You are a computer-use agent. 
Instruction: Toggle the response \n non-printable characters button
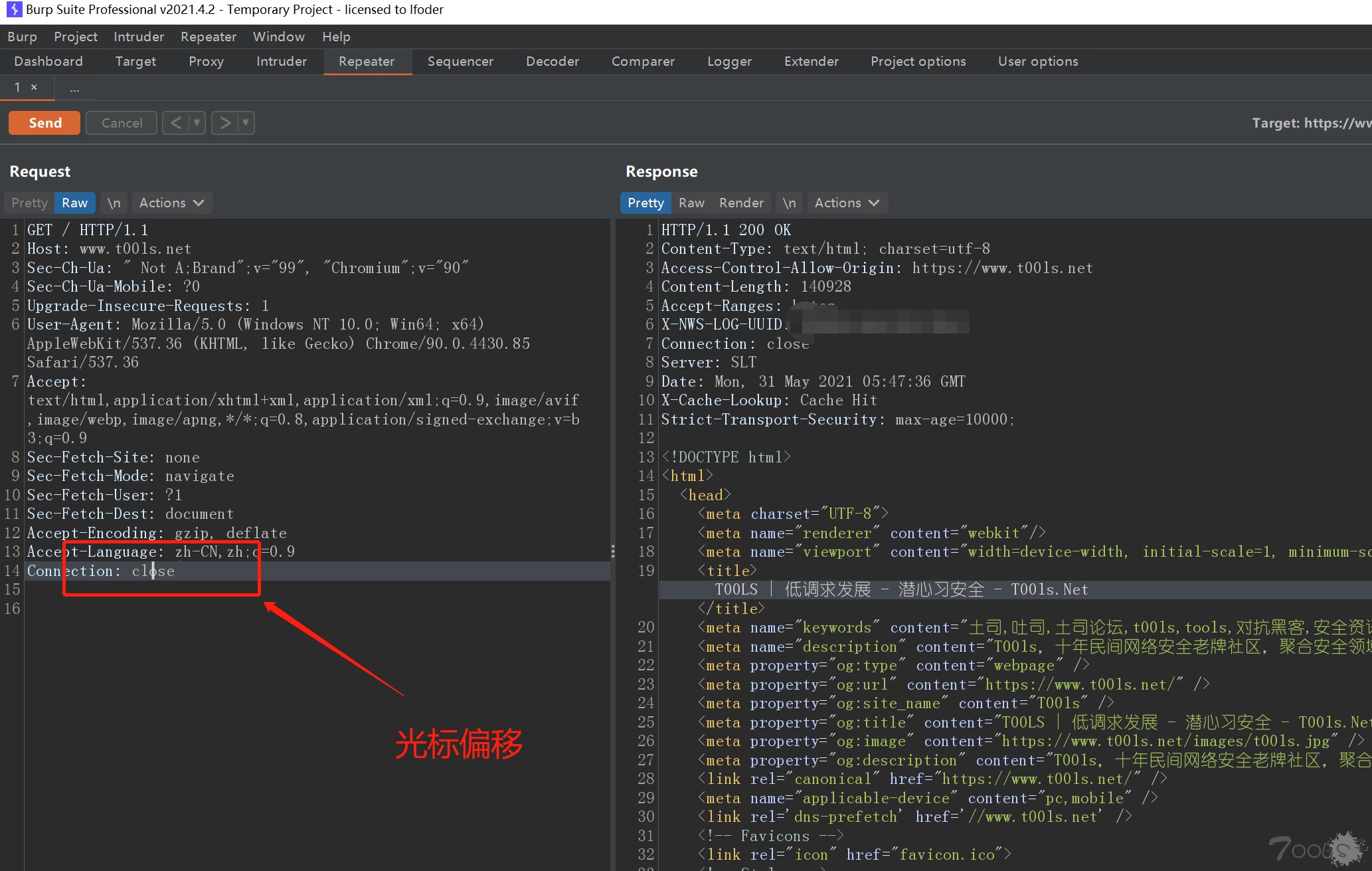(789, 203)
